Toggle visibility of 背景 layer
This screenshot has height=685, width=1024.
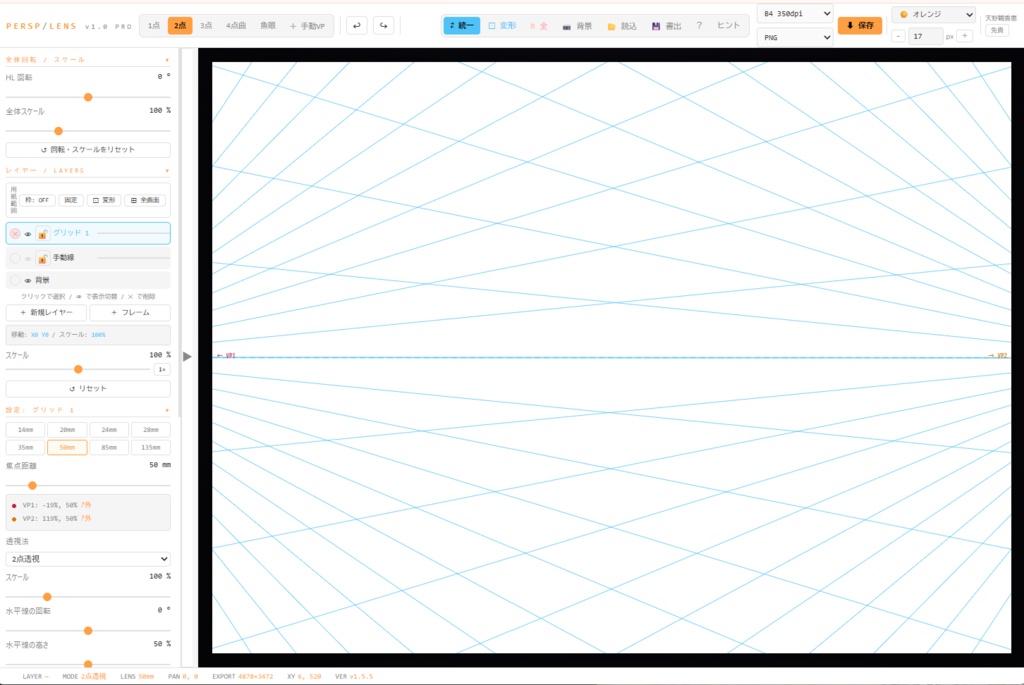click(x=28, y=280)
